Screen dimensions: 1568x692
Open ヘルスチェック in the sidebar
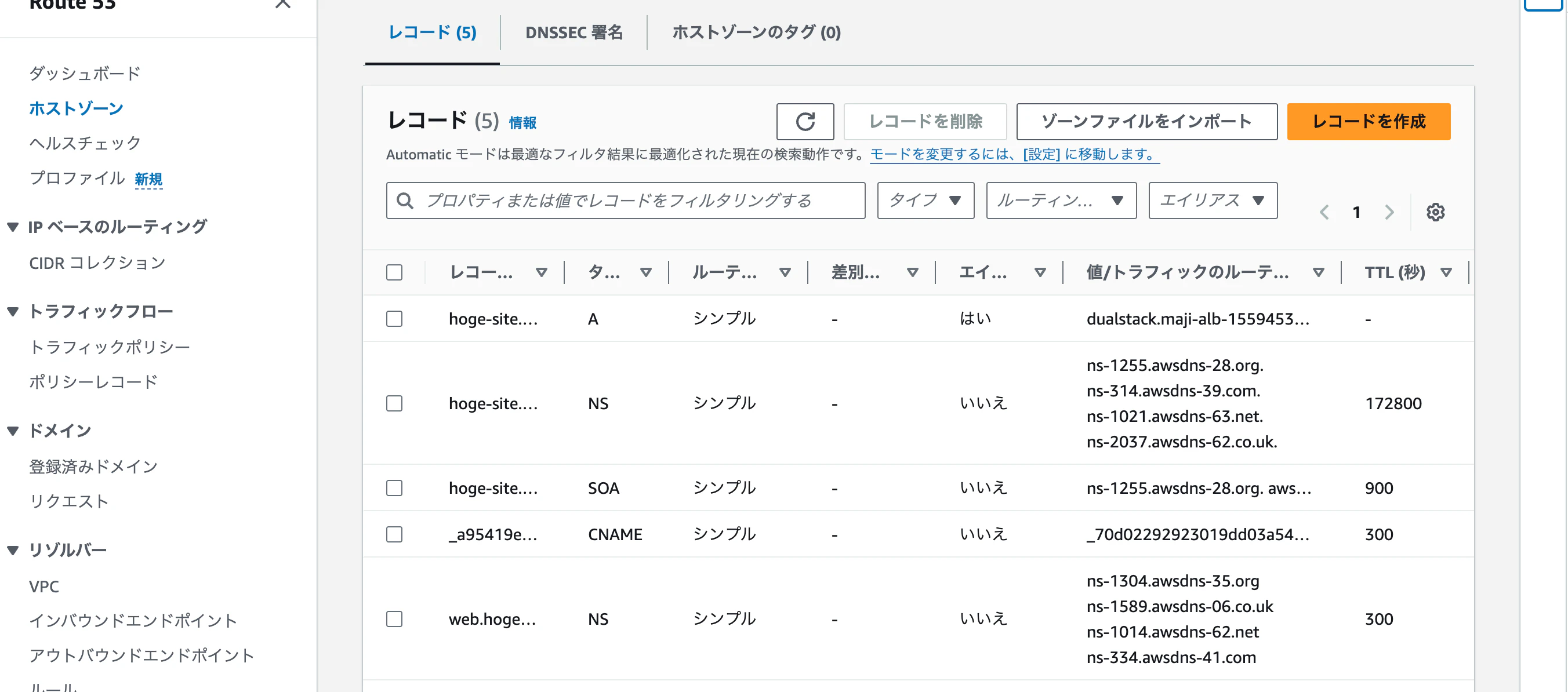click(x=85, y=143)
